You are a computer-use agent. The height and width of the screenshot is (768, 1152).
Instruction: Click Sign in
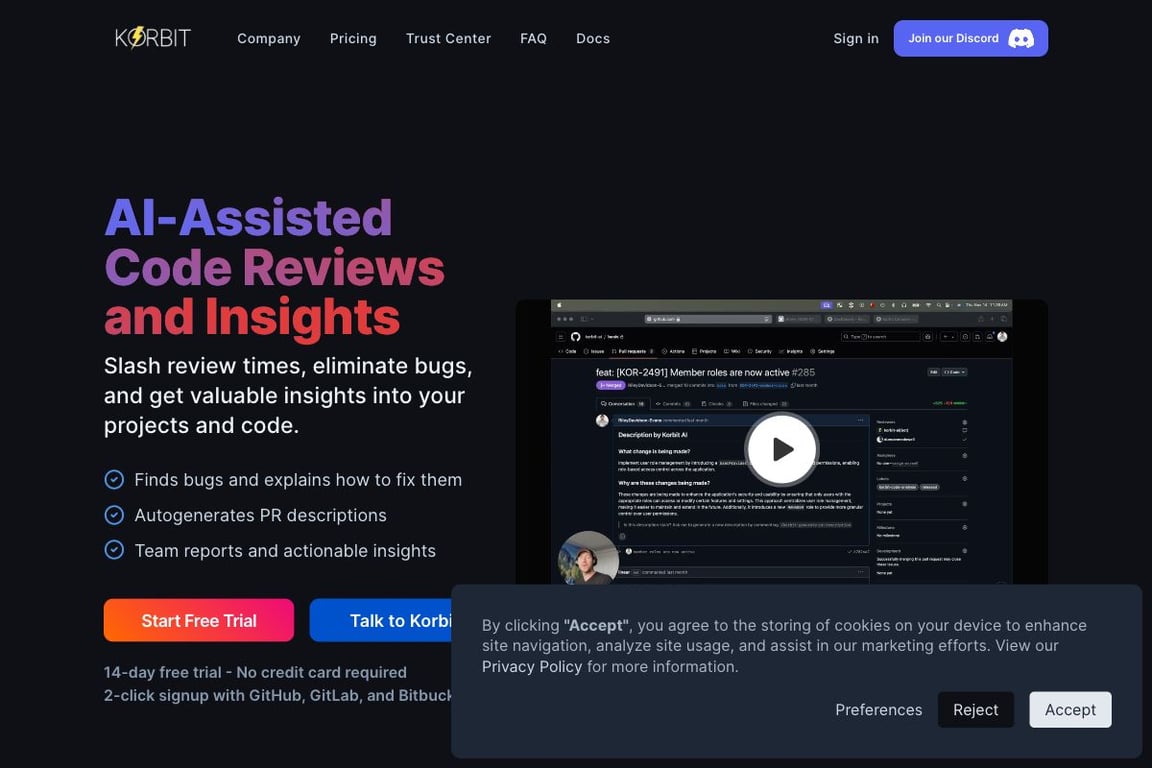click(x=856, y=38)
